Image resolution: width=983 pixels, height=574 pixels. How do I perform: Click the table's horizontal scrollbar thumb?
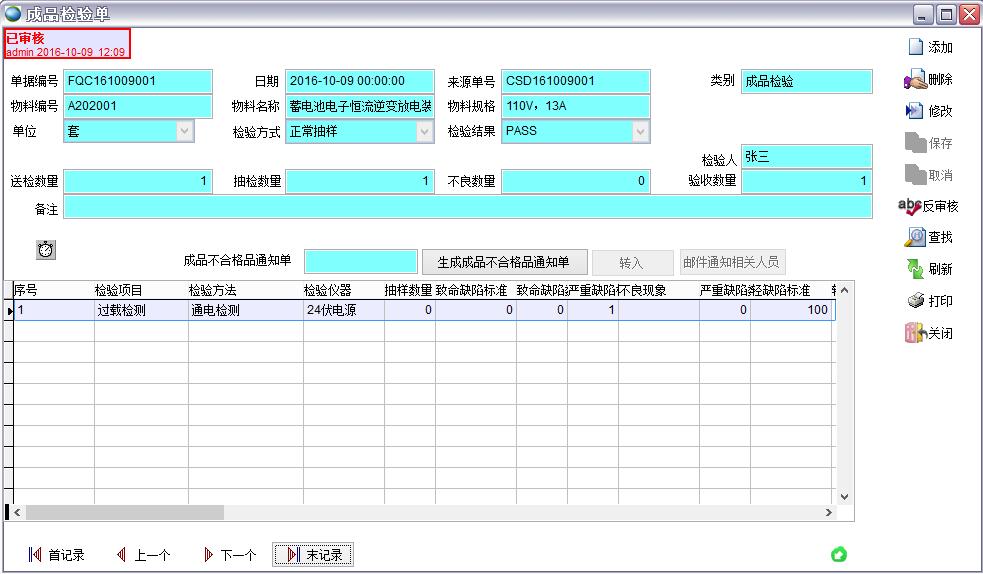124,512
